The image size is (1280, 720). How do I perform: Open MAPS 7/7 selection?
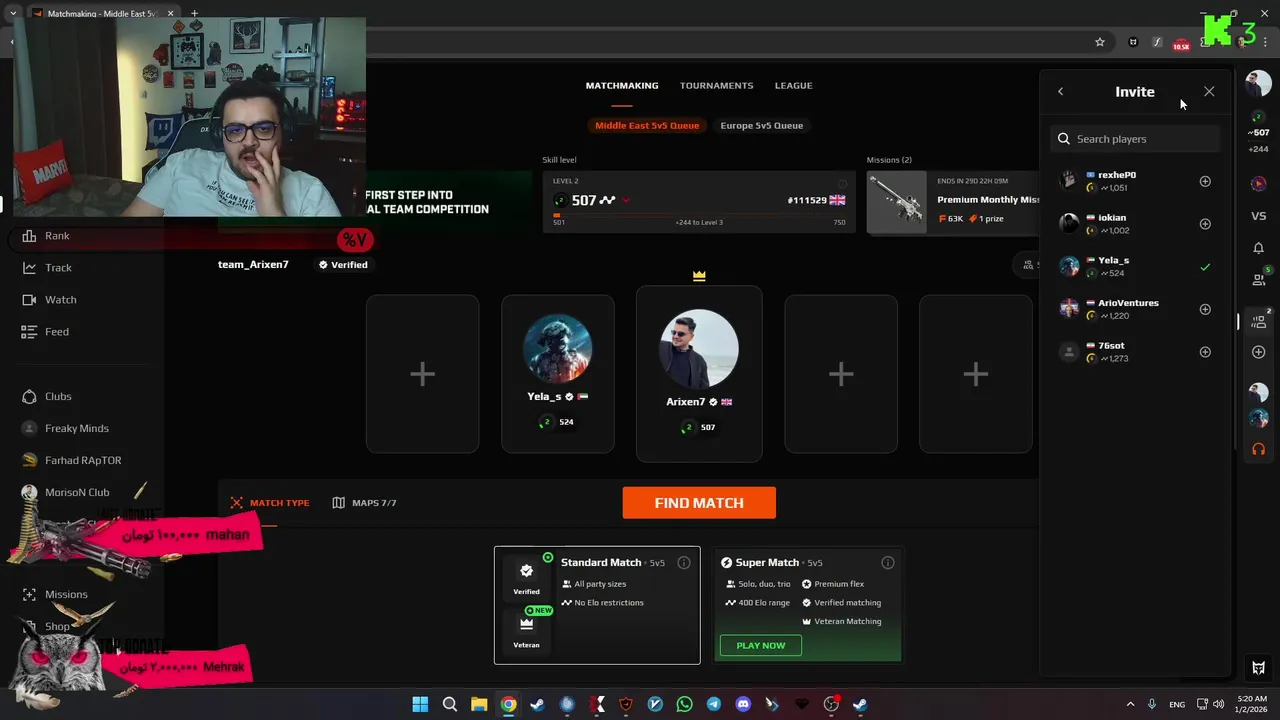click(365, 503)
